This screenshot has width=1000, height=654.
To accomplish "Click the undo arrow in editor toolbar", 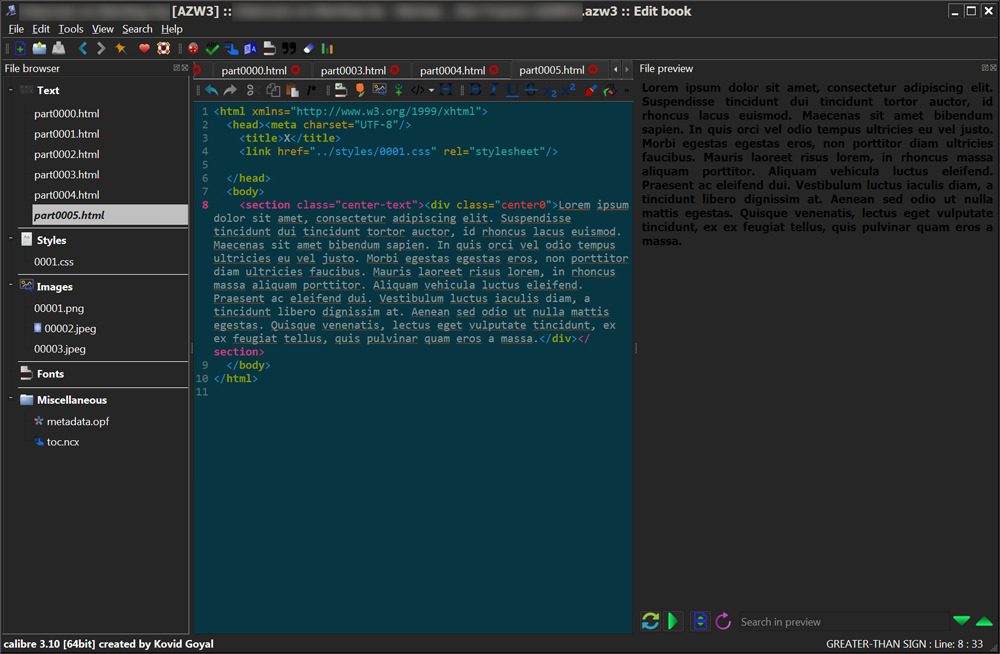I will pos(211,90).
